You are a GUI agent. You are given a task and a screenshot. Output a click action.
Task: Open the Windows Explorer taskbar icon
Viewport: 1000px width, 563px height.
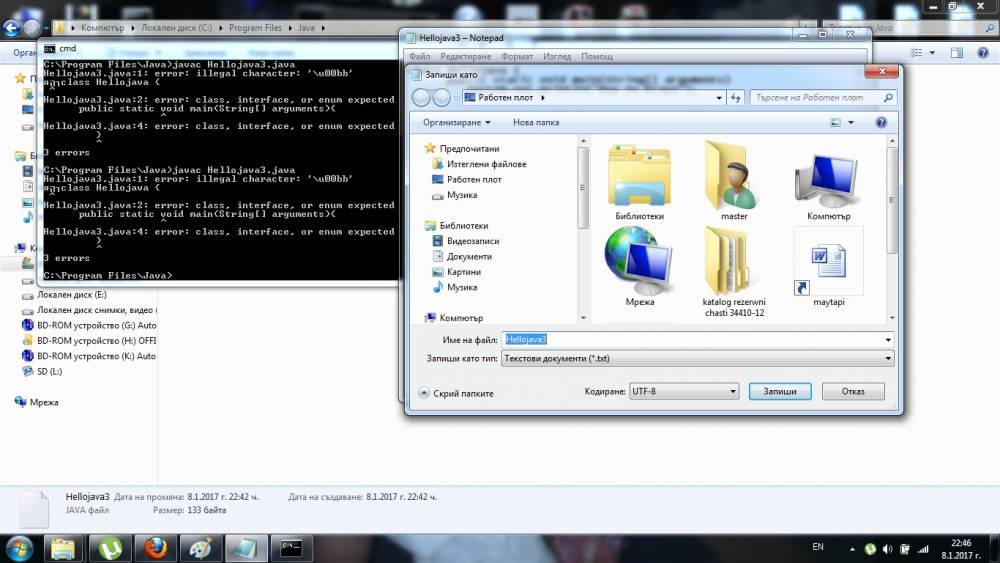(62, 548)
